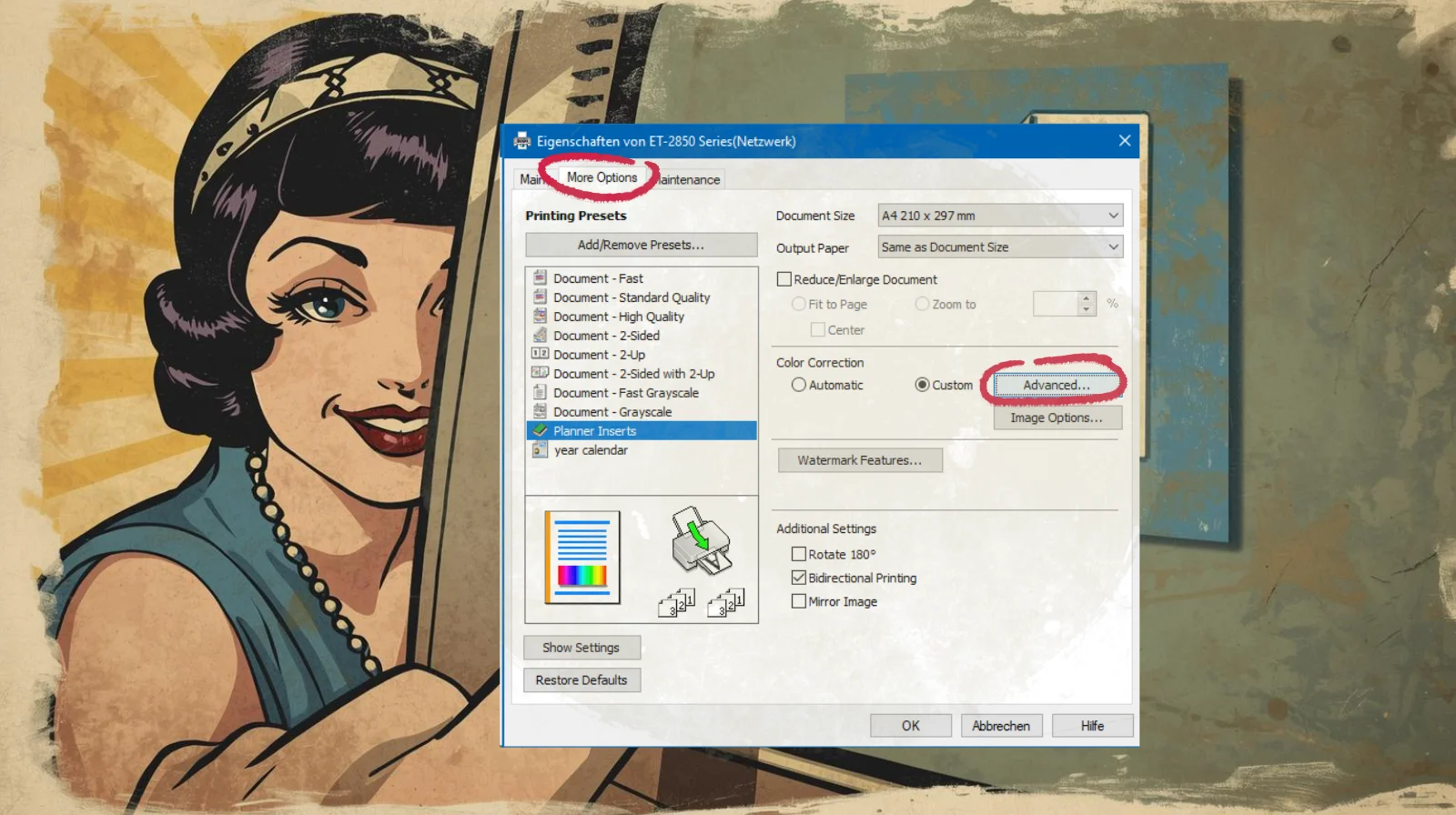Click the Document - Fast preset icon
The height and width of the screenshot is (815, 1456).
(540, 278)
